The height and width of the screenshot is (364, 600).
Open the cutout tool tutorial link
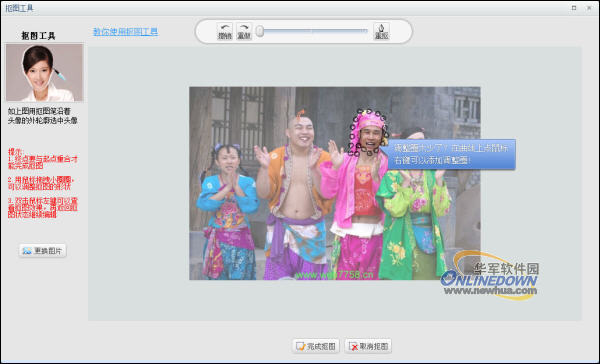pyautogui.click(x=126, y=31)
